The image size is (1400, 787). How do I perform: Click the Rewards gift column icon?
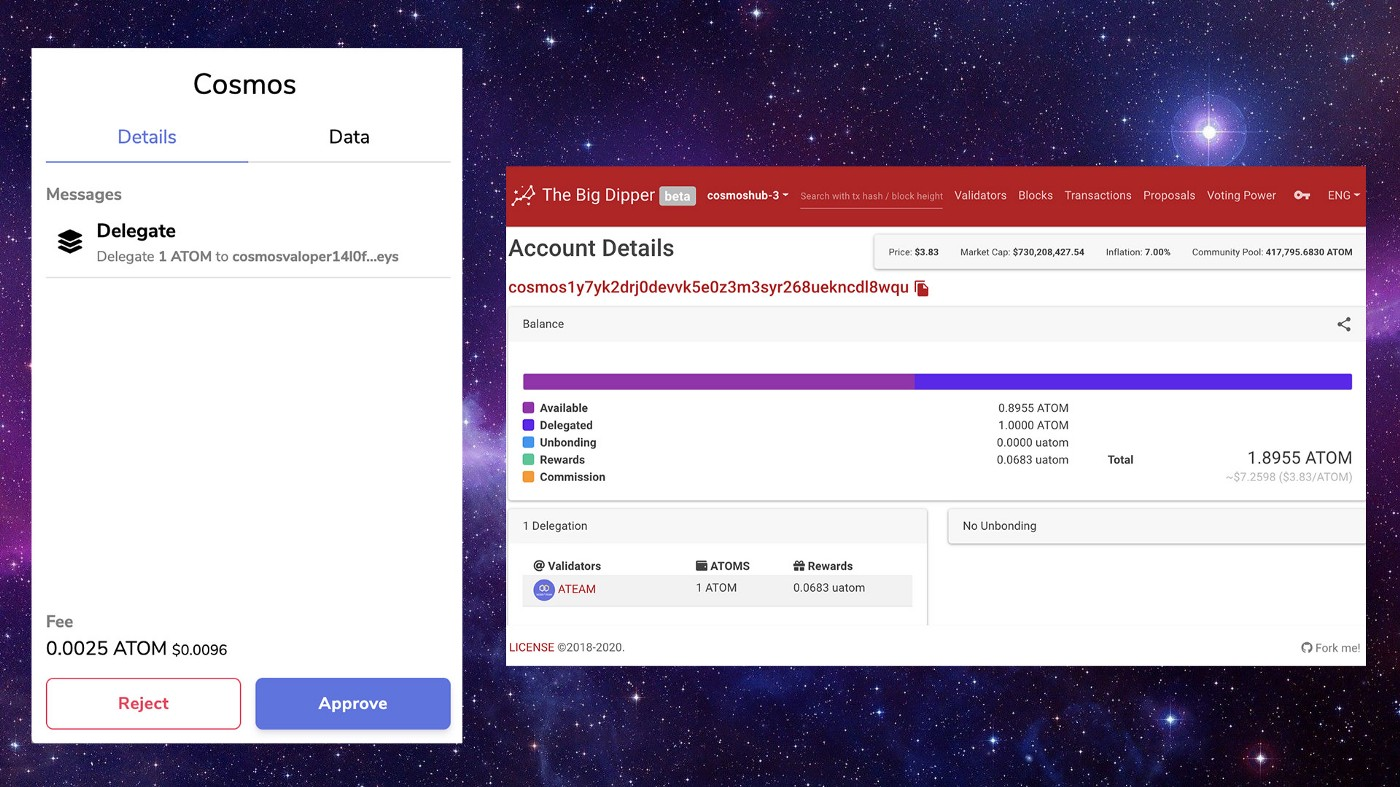(x=799, y=566)
